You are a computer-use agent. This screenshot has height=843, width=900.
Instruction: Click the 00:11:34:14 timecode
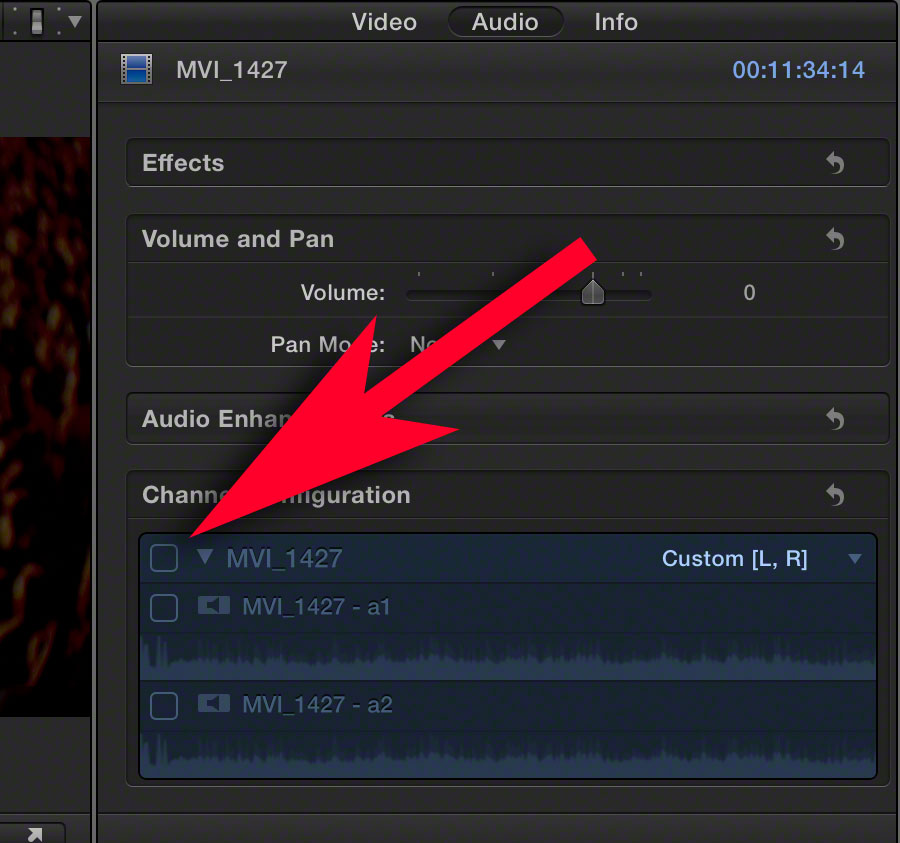click(x=798, y=70)
